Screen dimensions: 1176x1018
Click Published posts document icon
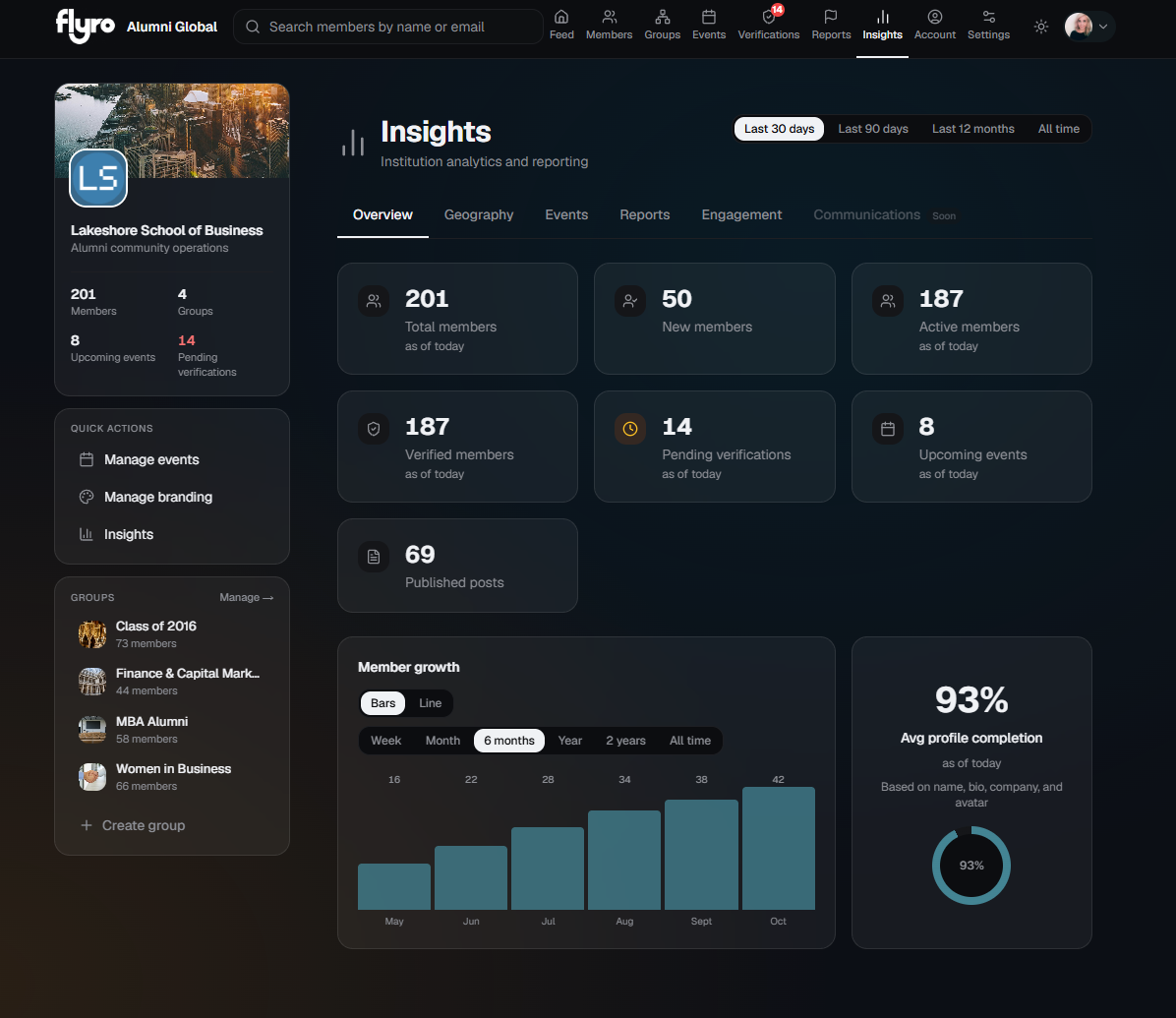point(374,557)
